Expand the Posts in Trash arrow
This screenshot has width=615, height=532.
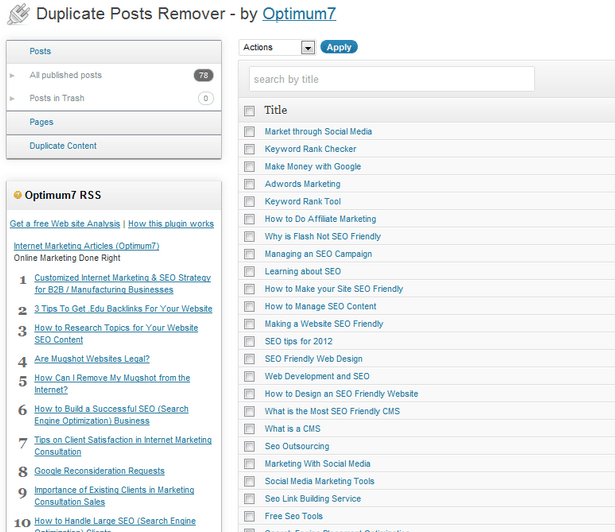click(x=12, y=98)
